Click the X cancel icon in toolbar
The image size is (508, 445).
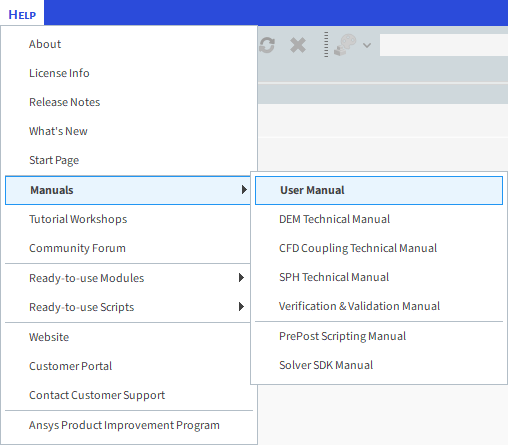click(298, 45)
